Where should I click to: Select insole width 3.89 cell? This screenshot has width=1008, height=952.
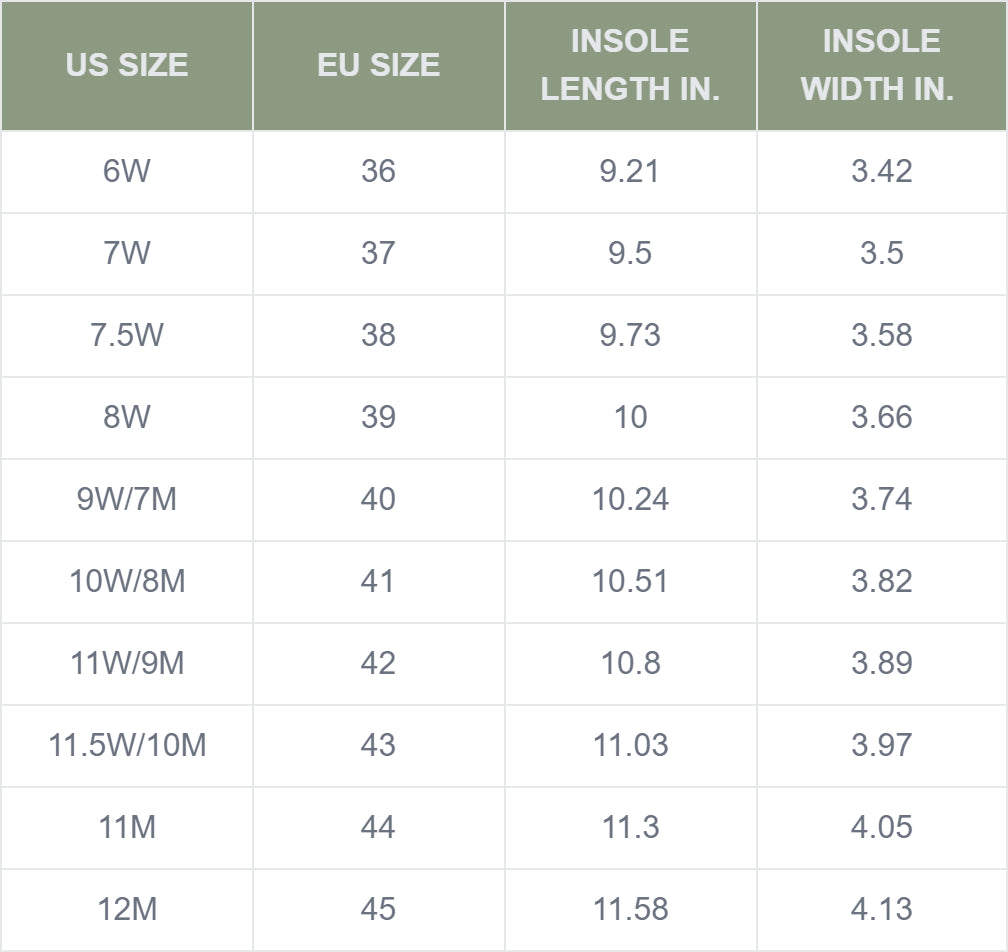[881, 663]
